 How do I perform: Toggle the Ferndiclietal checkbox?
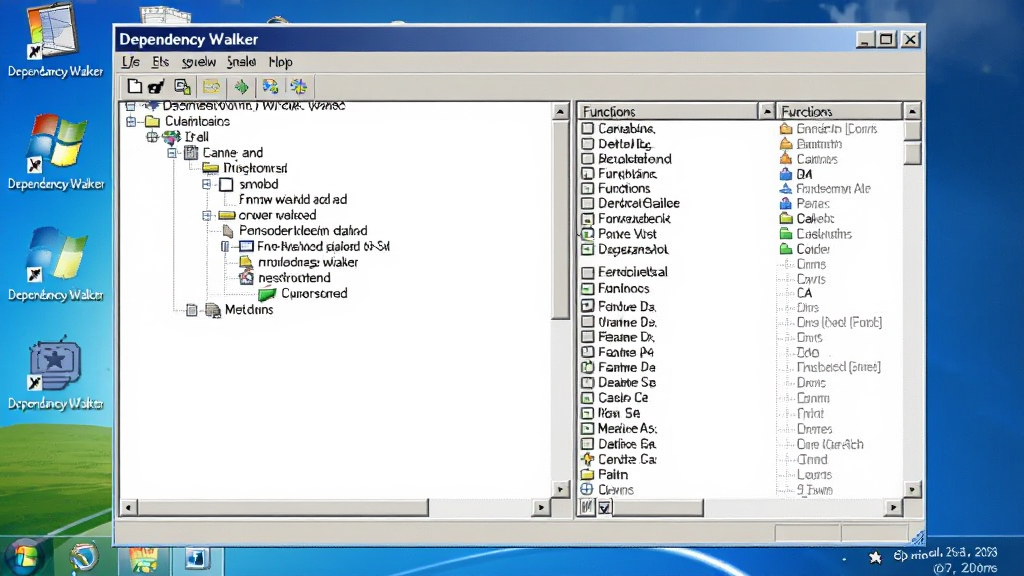[588, 272]
